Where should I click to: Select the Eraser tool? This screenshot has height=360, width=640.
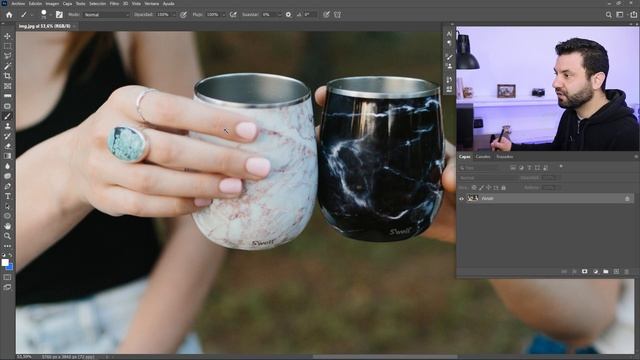pyautogui.click(x=7, y=146)
